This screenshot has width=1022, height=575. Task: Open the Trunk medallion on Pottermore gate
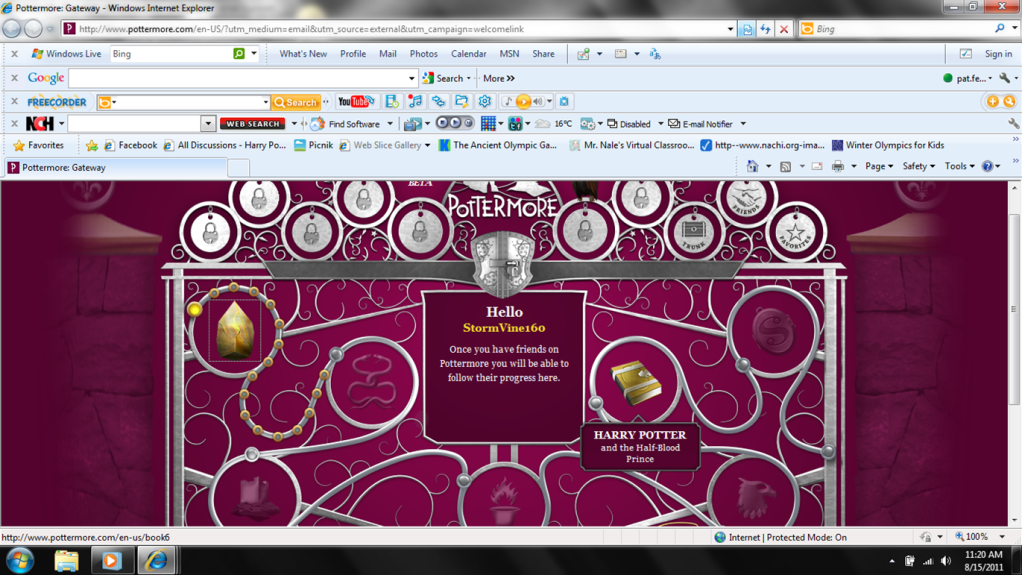[x=693, y=232]
